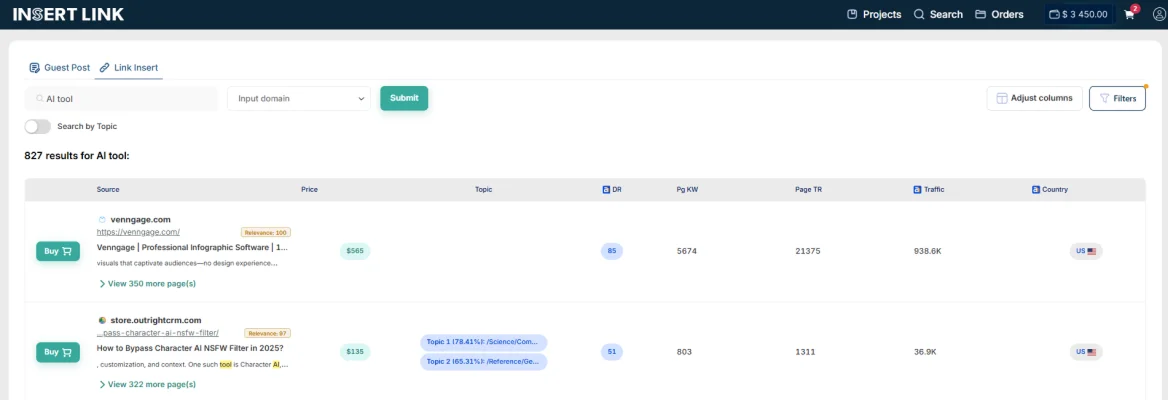Screen dimensions: 1168x400
Task: Click Buy for venngage.com
Action: point(58,252)
